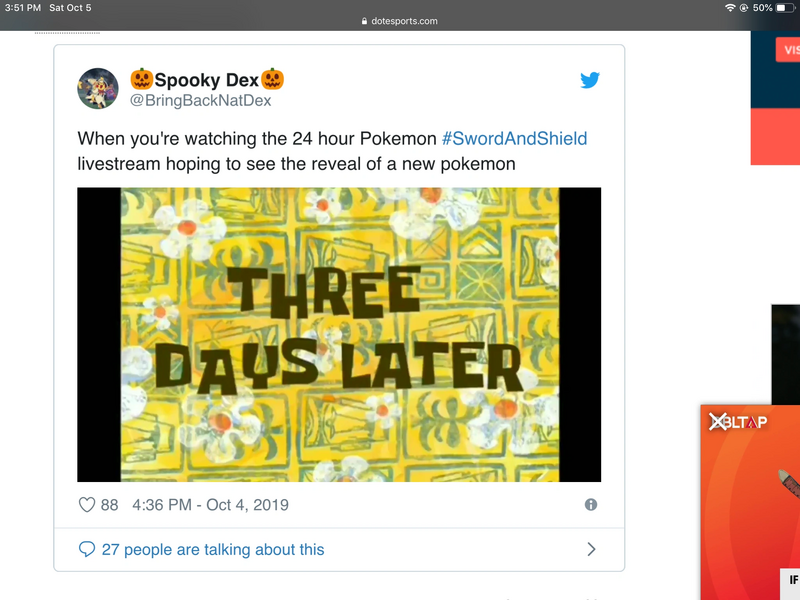The height and width of the screenshot is (600, 800).
Task: Expand the conversation with the right chevron
Action: pyautogui.click(x=591, y=549)
